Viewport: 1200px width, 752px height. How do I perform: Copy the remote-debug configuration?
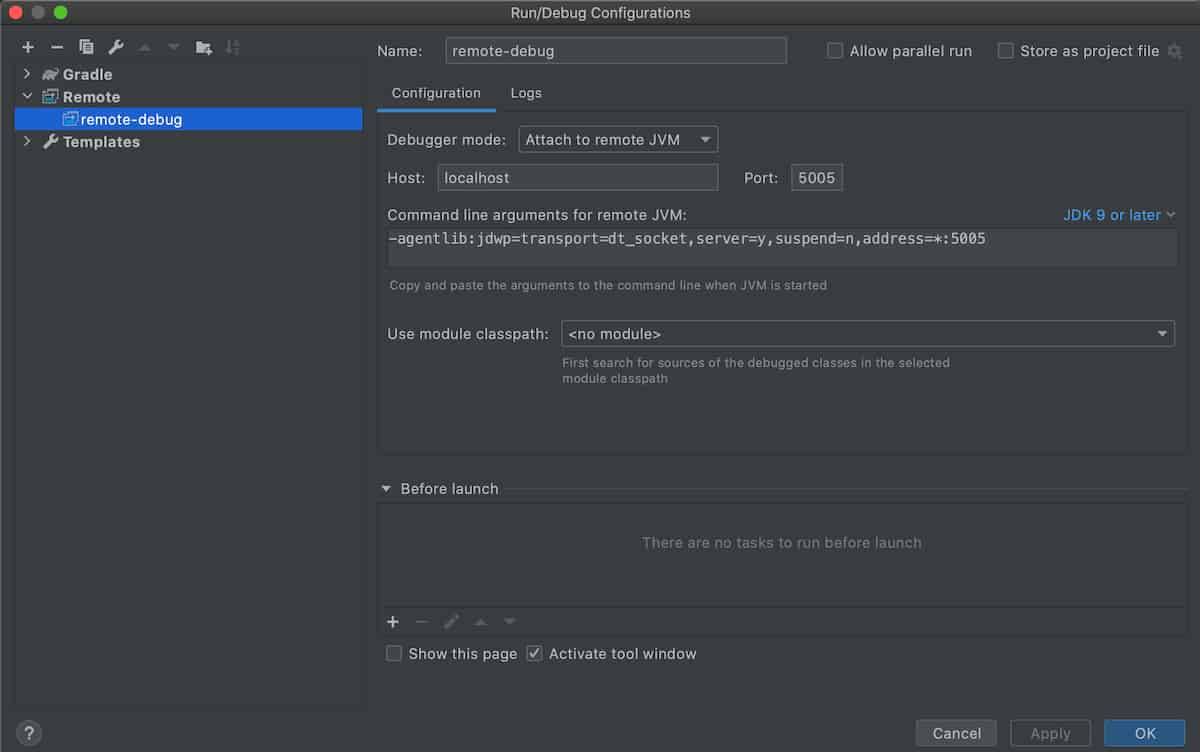[x=86, y=47]
